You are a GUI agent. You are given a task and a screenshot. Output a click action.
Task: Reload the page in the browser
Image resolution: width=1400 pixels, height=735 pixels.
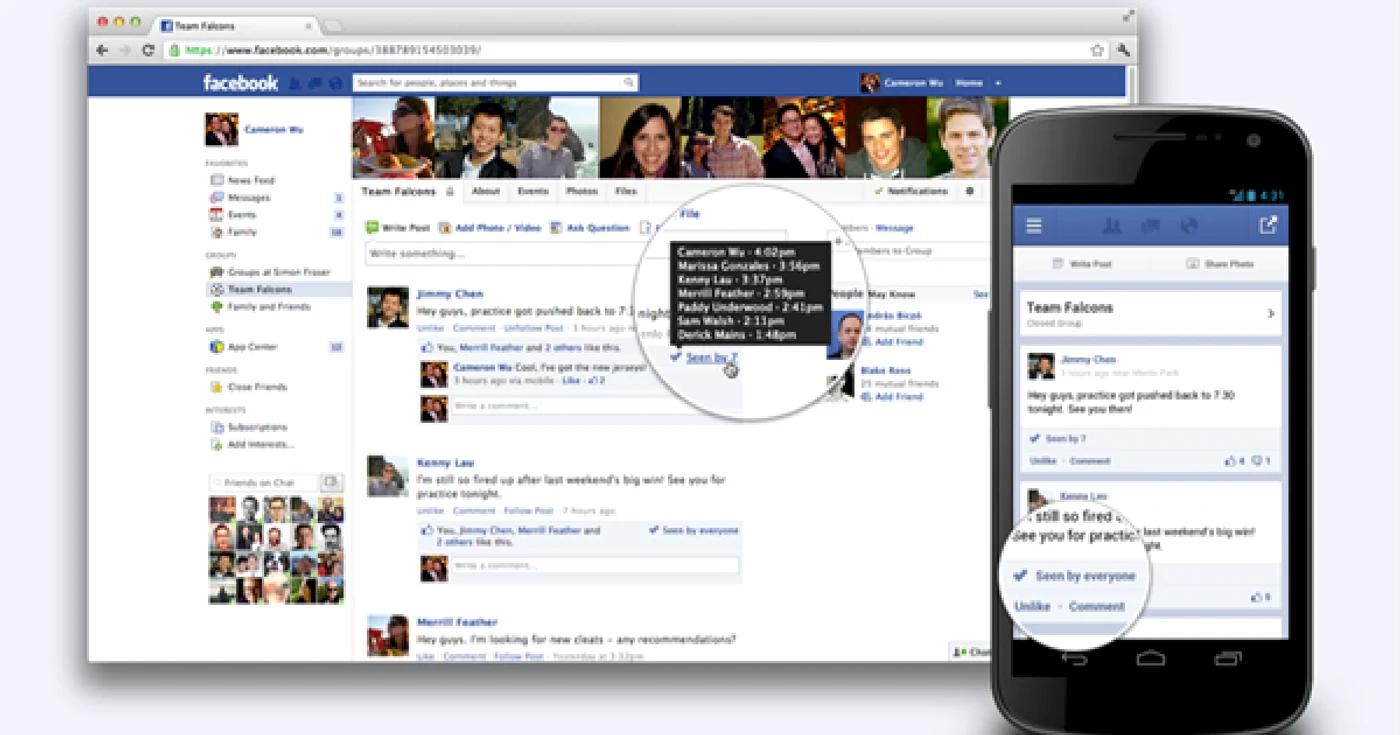148,50
